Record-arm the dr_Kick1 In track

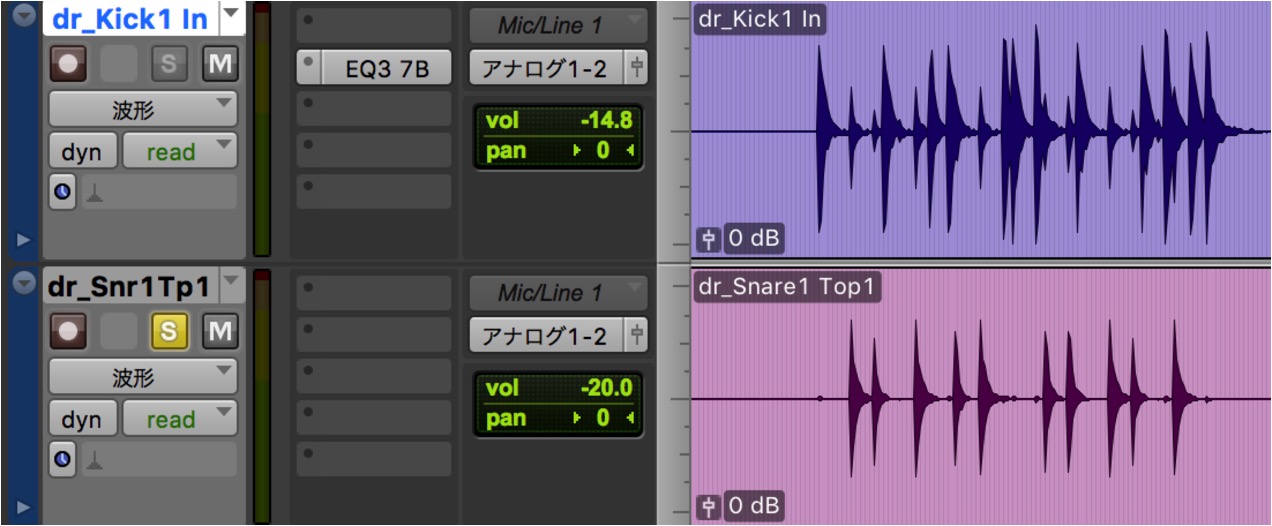point(69,66)
